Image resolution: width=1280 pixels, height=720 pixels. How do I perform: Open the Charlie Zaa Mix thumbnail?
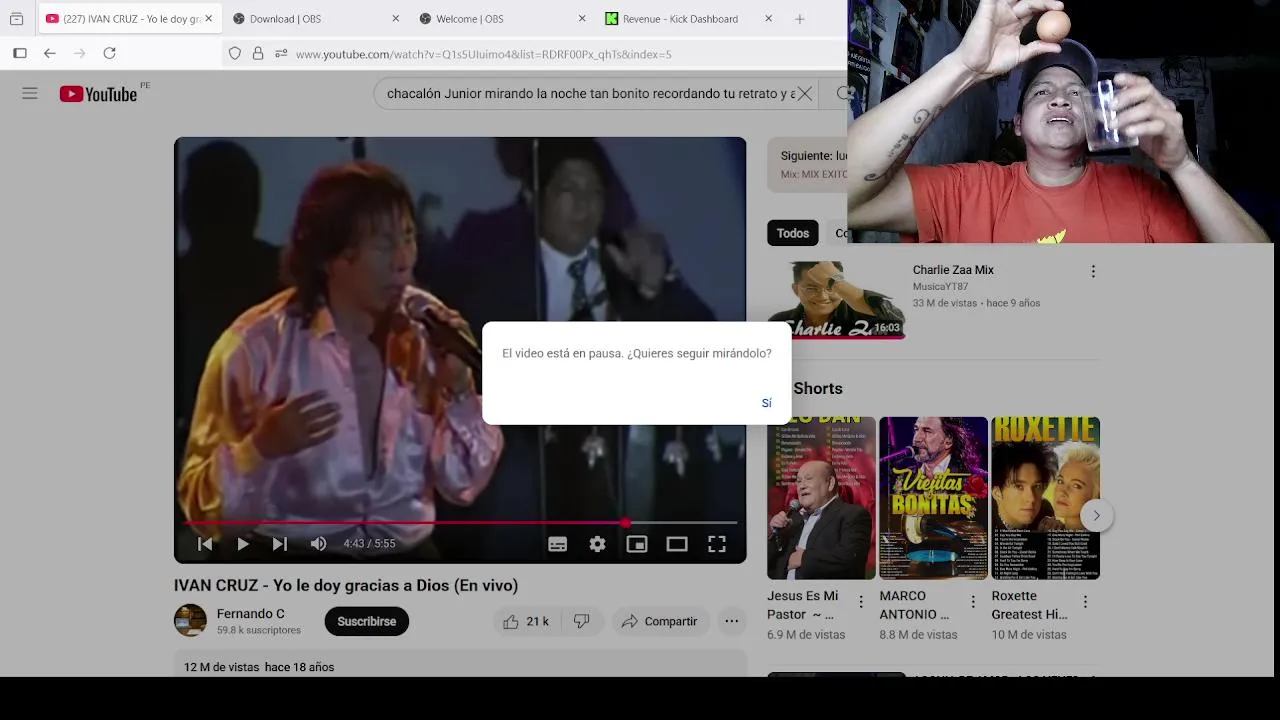[x=835, y=300]
